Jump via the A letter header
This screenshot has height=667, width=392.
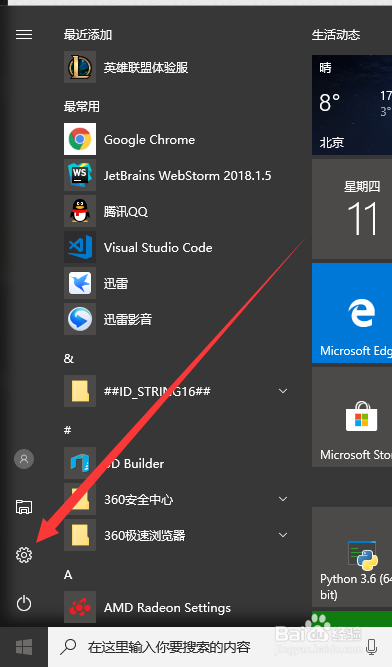coord(68,575)
